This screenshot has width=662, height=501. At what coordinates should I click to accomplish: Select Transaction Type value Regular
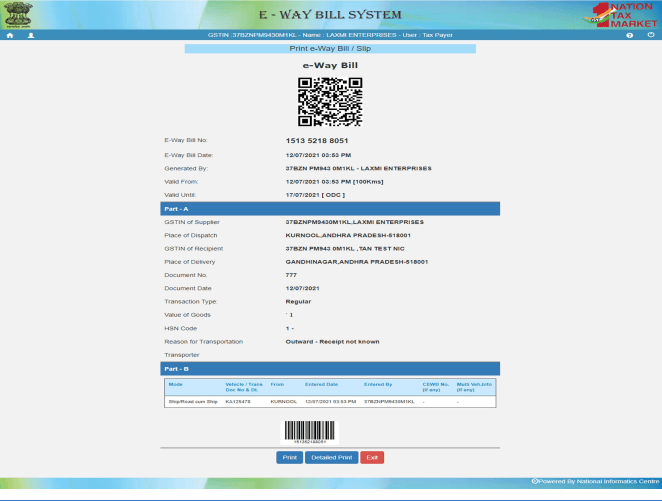click(x=298, y=302)
